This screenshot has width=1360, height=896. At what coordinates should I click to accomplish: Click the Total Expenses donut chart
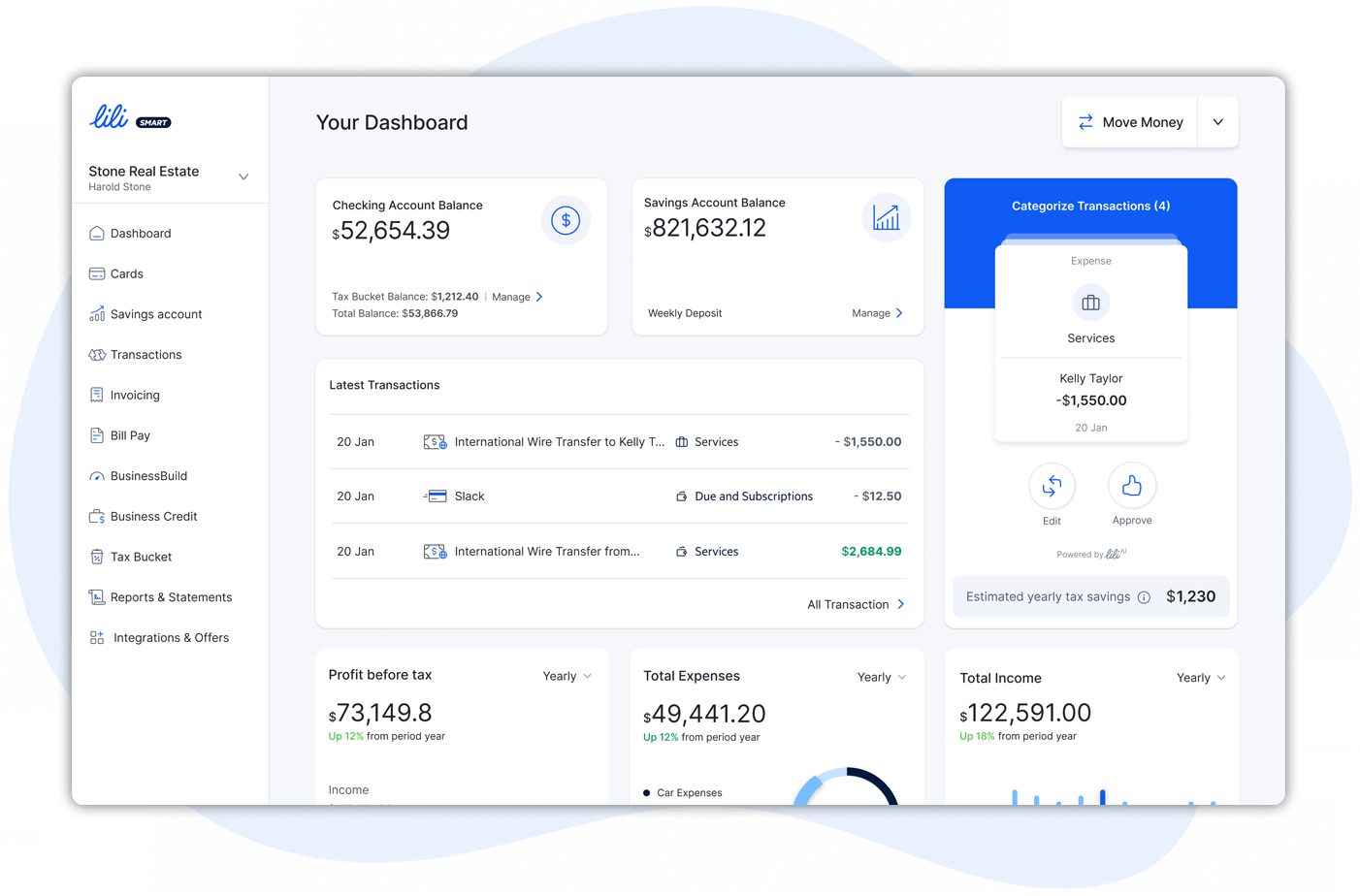846,786
